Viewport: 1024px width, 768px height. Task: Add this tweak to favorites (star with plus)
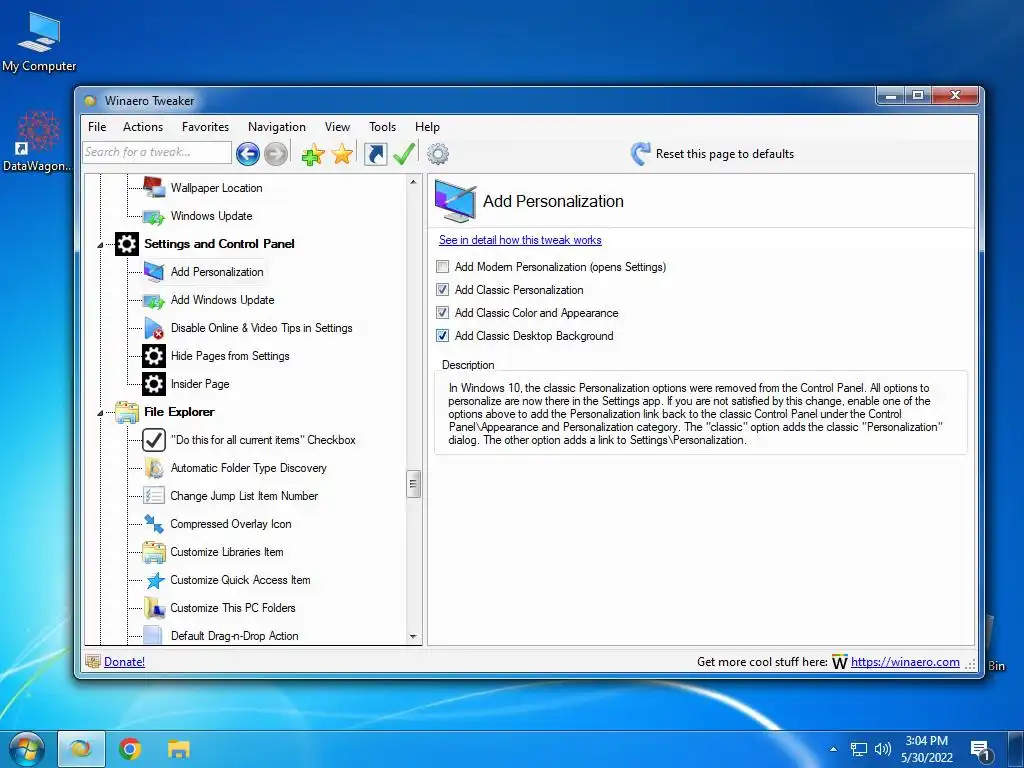(313, 154)
